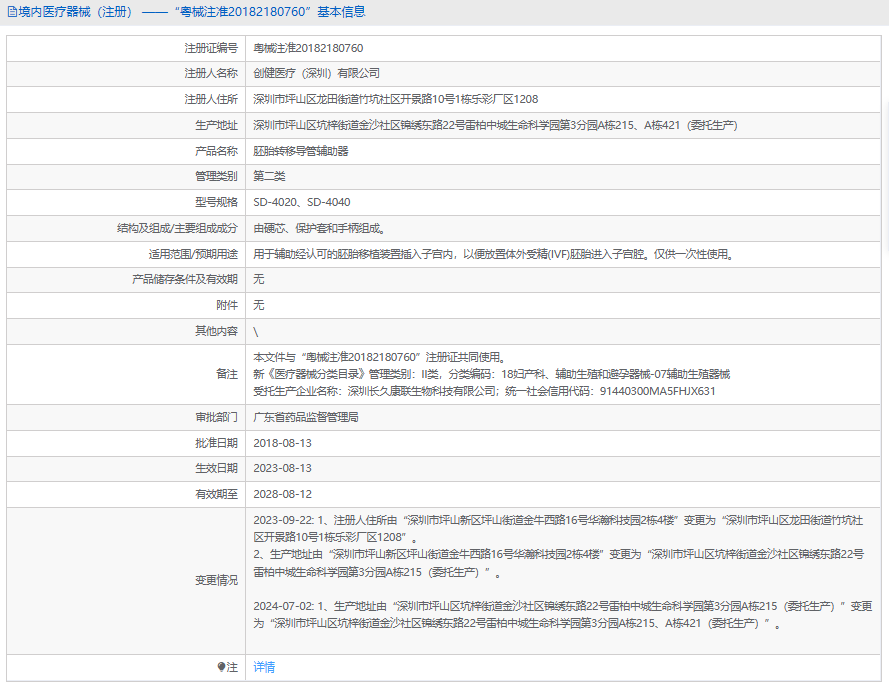This screenshot has width=889, height=688.
Task: Click model specification SD-4020、SD-4040
Action: click(x=302, y=202)
